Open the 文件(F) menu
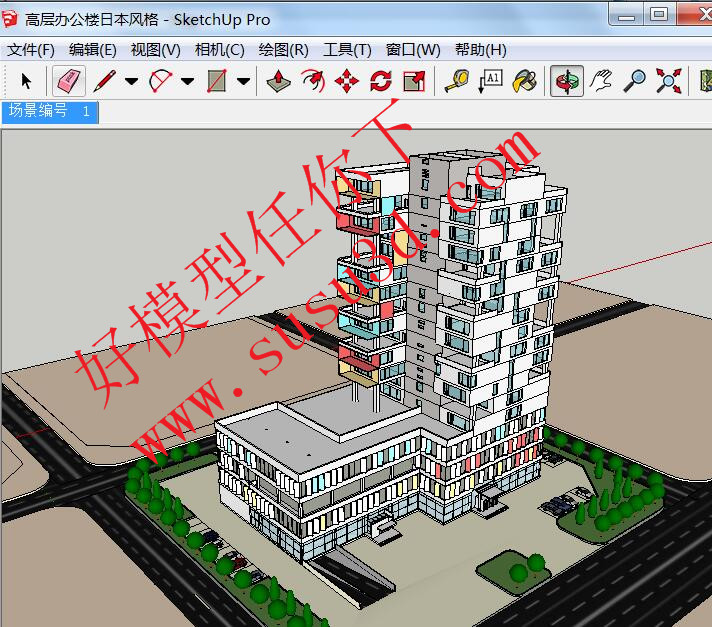Image resolution: width=712 pixels, height=627 pixels. pyautogui.click(x=31, y=49)
